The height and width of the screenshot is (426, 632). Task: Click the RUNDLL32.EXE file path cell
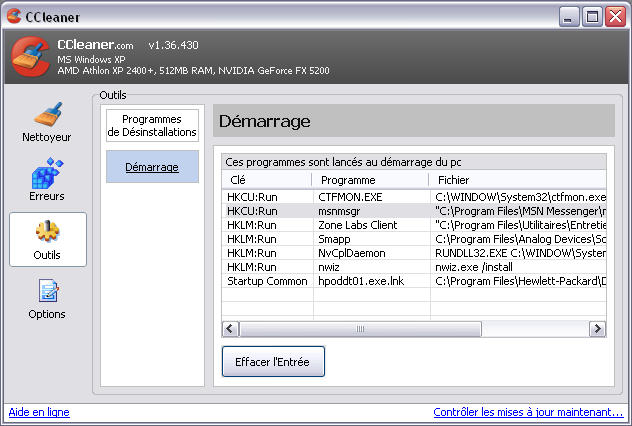pos(520,253)
